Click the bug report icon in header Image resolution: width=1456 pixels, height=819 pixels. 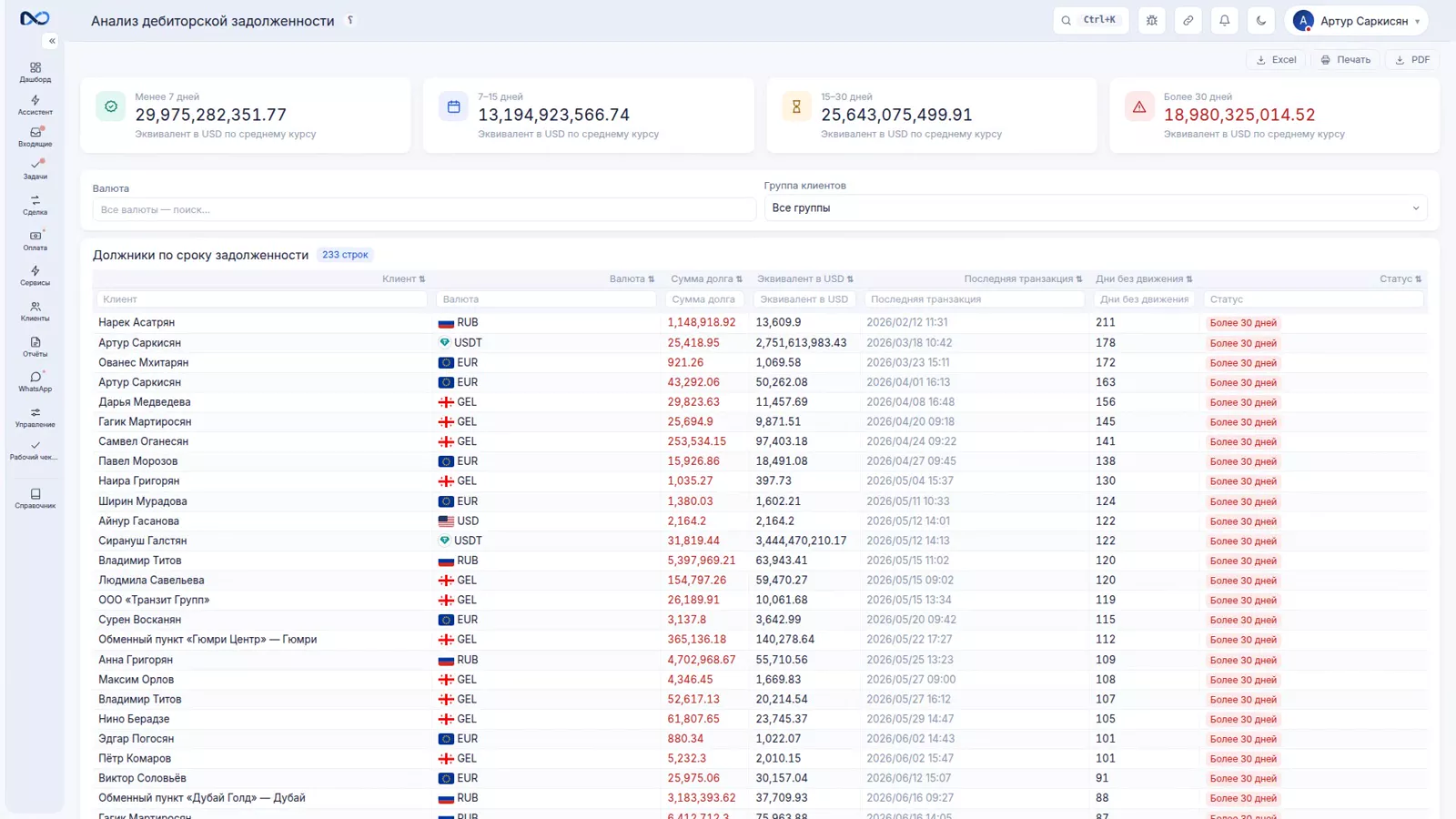[x=1152, y=20]
